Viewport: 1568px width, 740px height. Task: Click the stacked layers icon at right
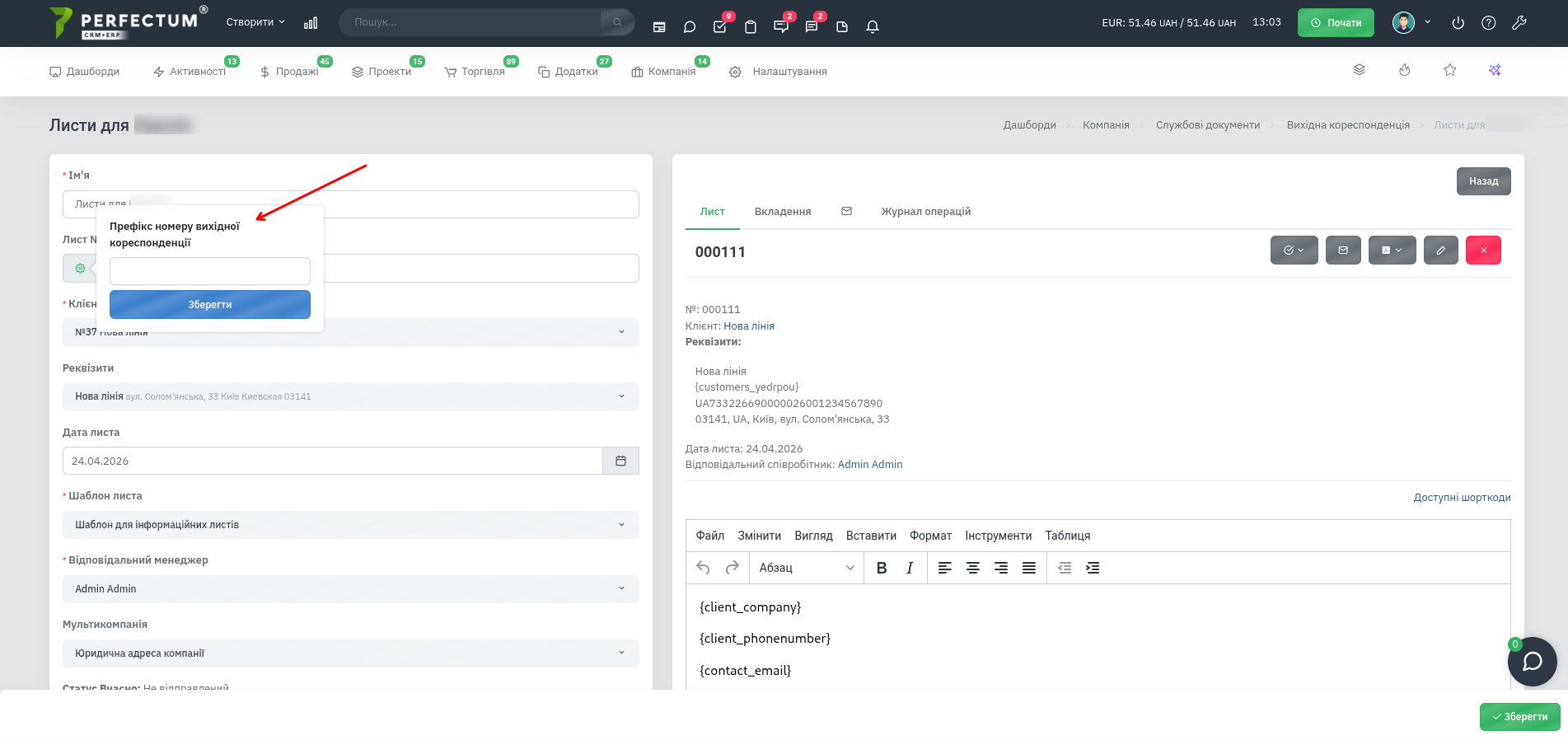coord(1360,70)
